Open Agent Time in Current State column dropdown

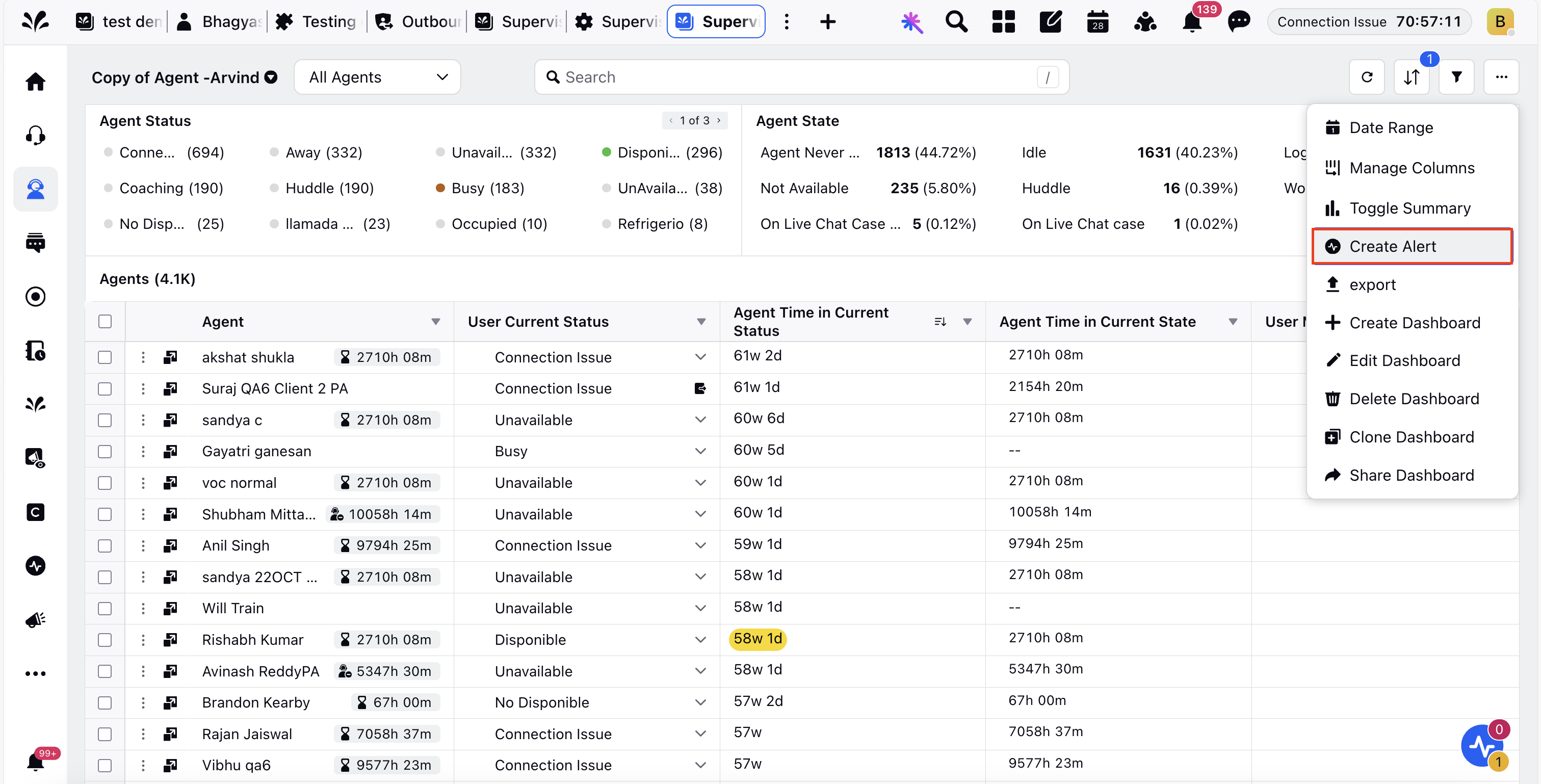1233,322
